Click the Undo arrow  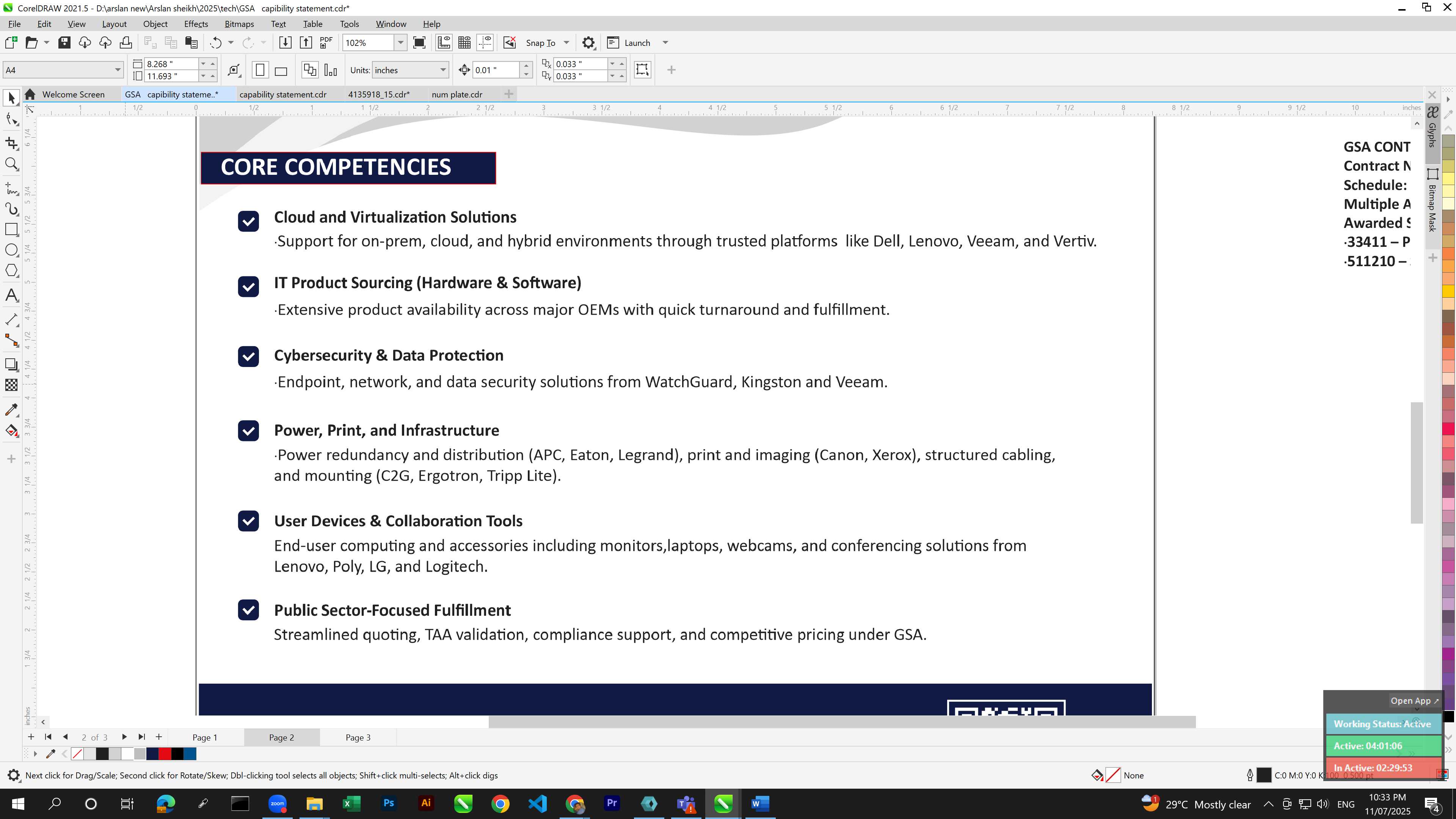click(x=215, y=42)
